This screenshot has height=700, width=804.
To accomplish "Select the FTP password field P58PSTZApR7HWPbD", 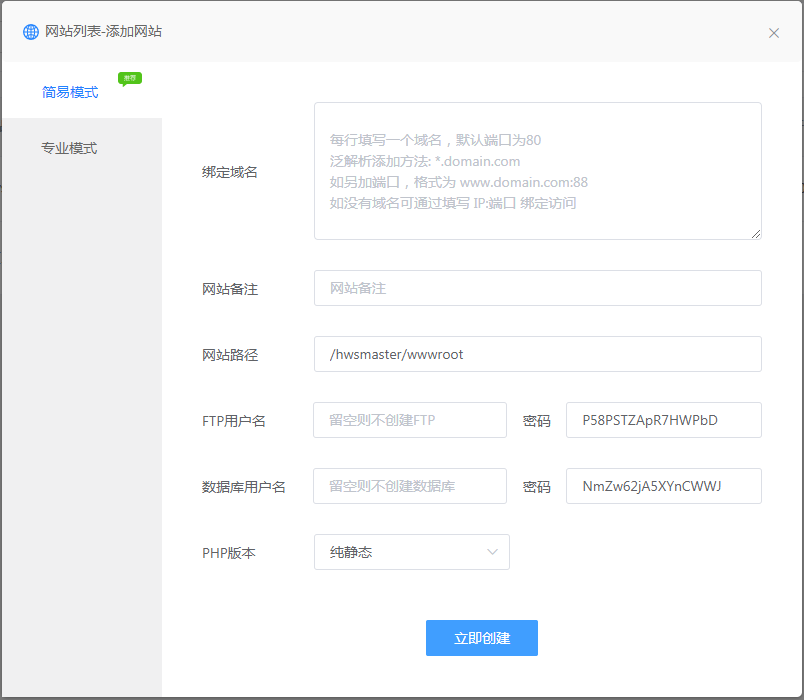I will 663,420.
